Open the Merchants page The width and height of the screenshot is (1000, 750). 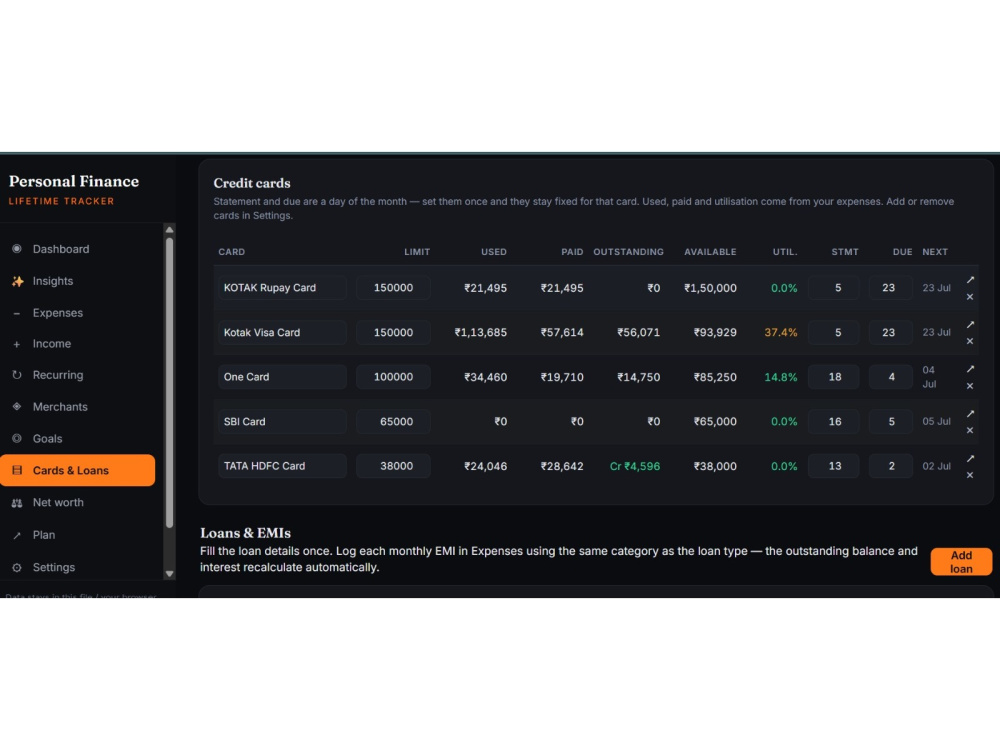point(78,407)
